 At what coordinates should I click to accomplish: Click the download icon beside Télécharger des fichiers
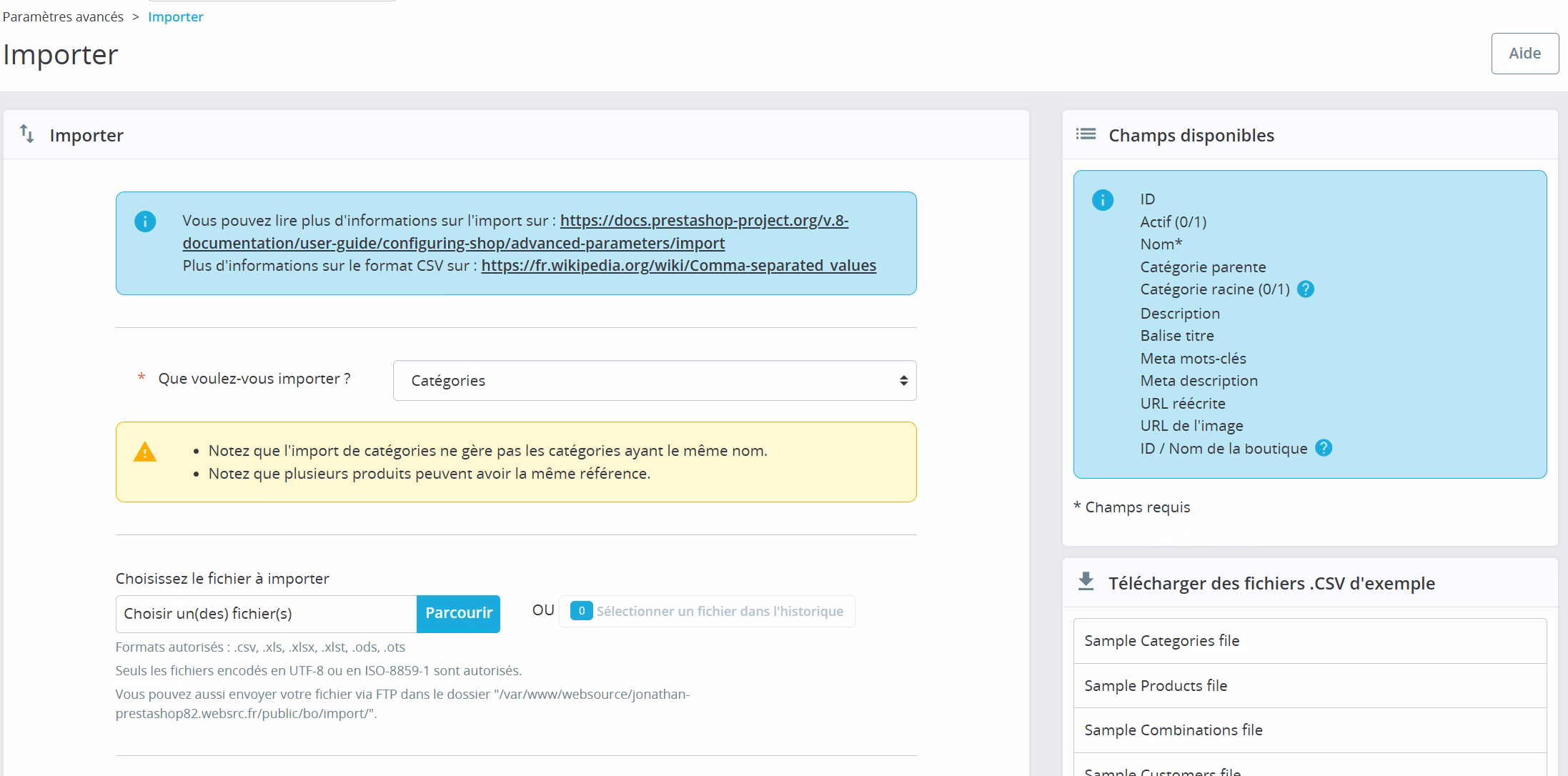pos(1086,582)
